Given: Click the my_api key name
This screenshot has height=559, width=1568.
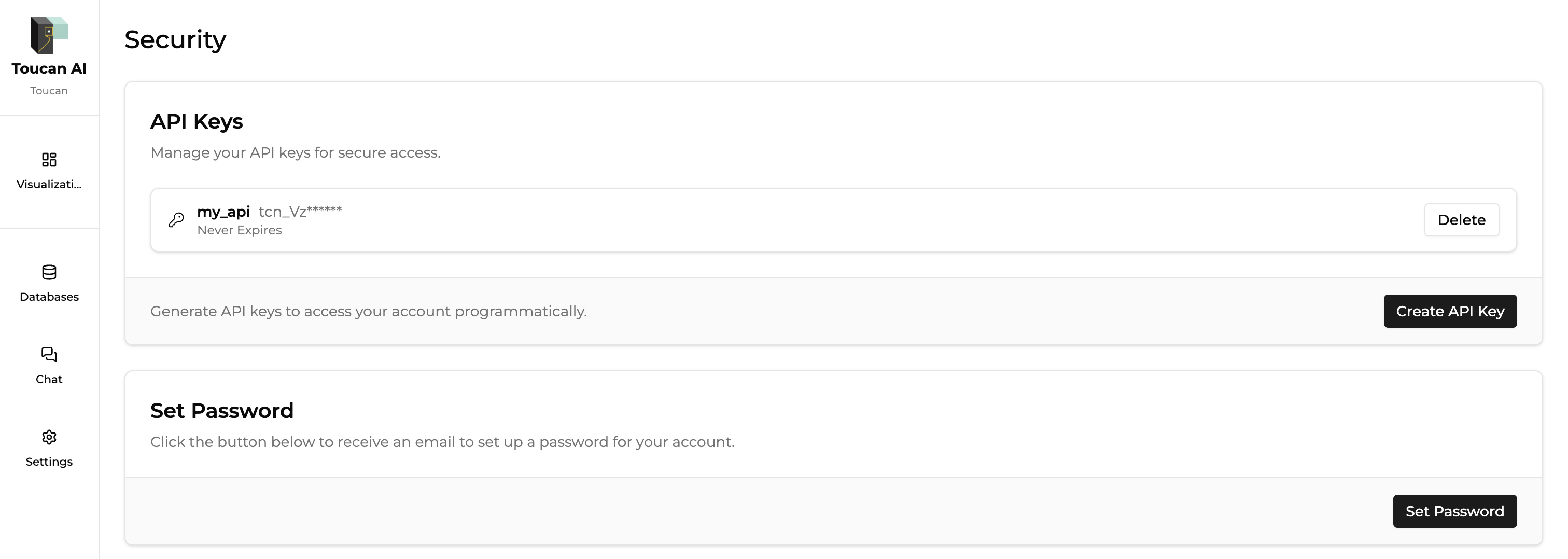Looking at the screenshot, I should point(223,212).
